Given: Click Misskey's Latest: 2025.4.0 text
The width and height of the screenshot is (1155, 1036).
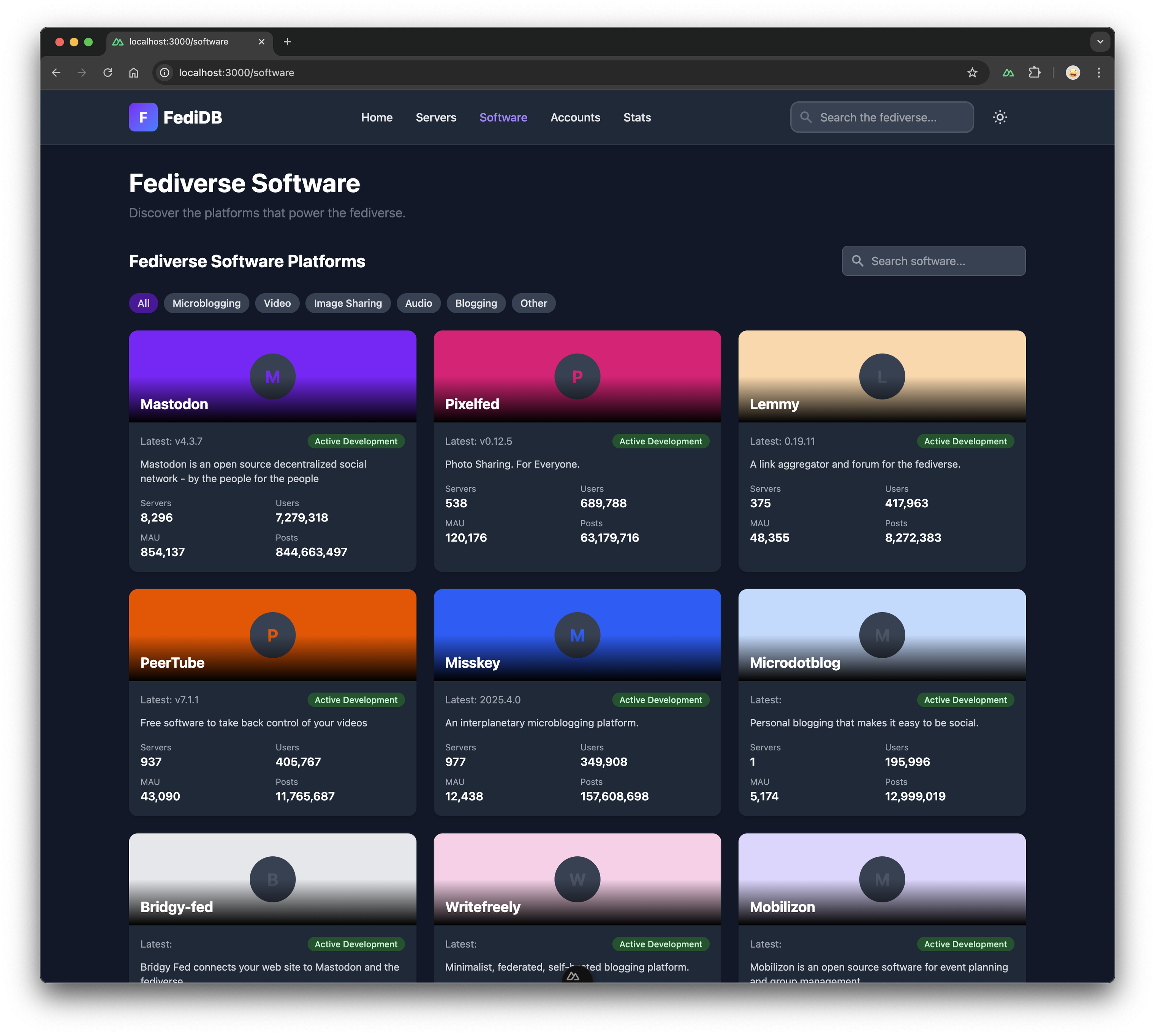Looking at the screenshot, I should [483, 700].
